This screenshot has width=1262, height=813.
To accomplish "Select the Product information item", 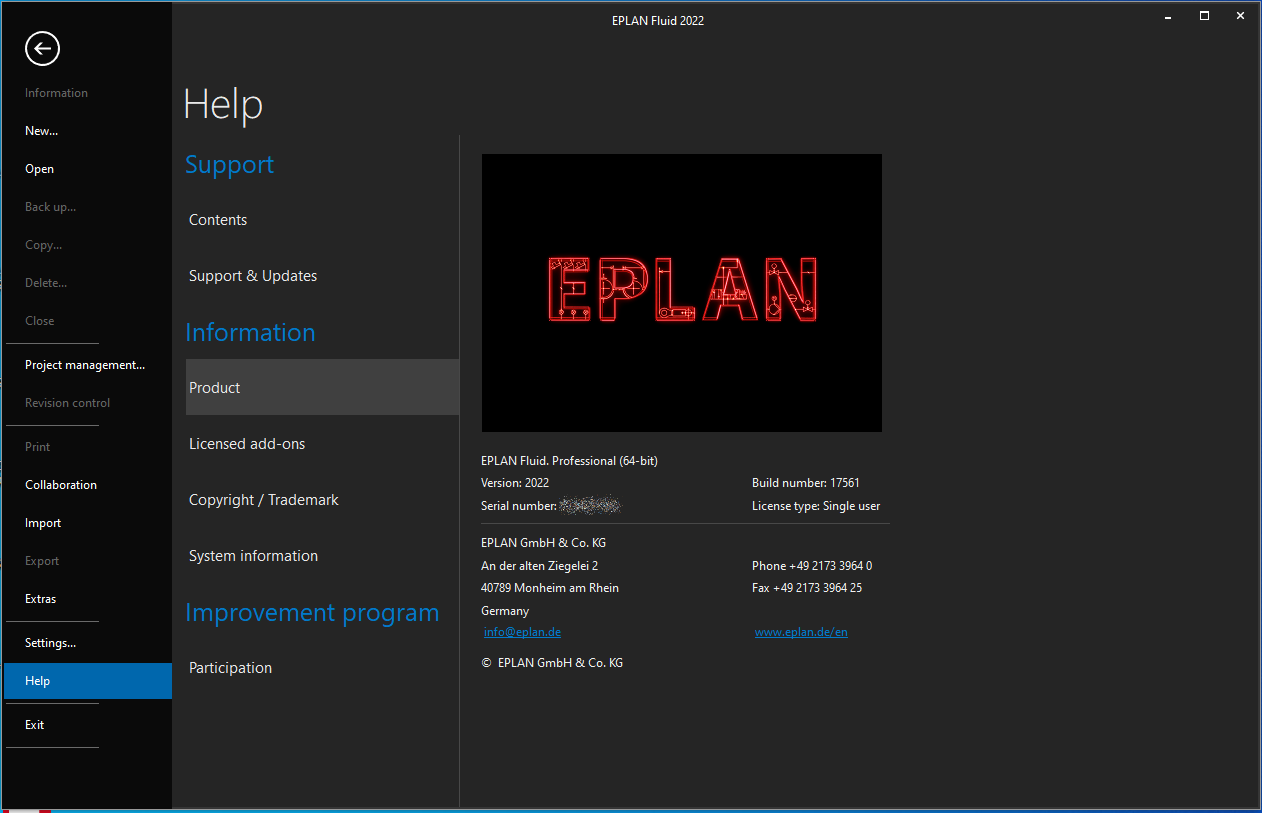I will tap(322, 387).
